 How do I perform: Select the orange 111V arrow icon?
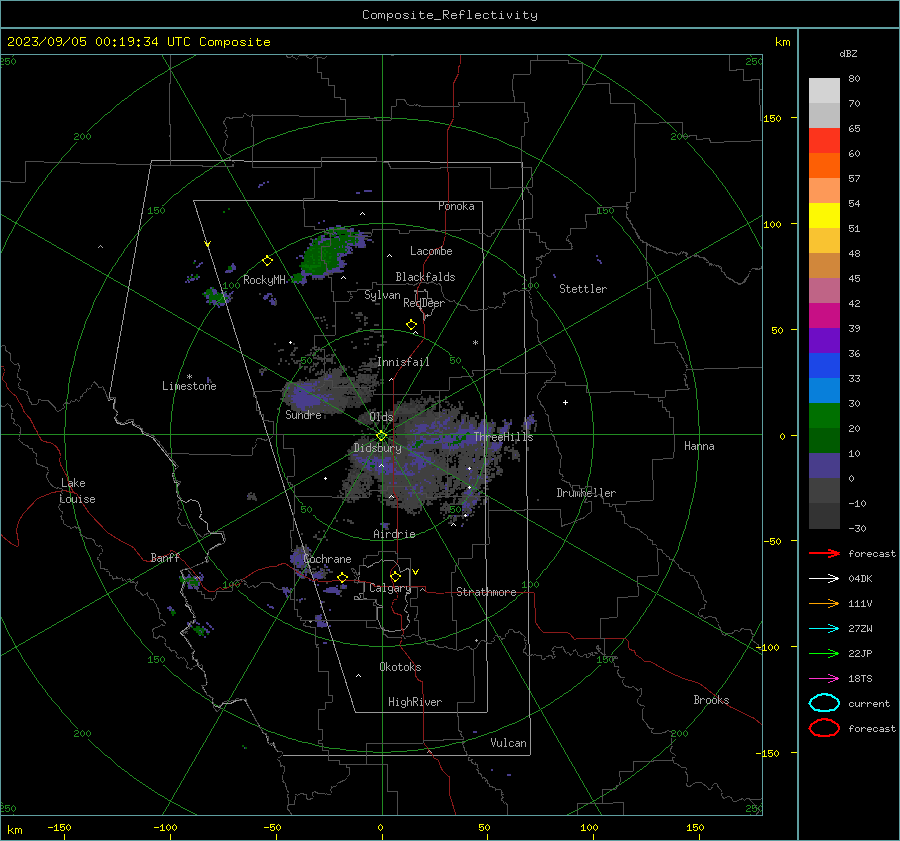coord(824,603)
